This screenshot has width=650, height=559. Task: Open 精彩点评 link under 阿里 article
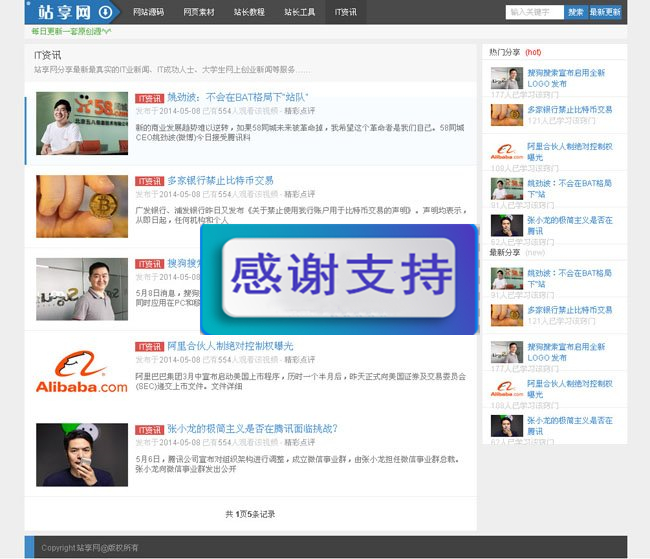300,360
